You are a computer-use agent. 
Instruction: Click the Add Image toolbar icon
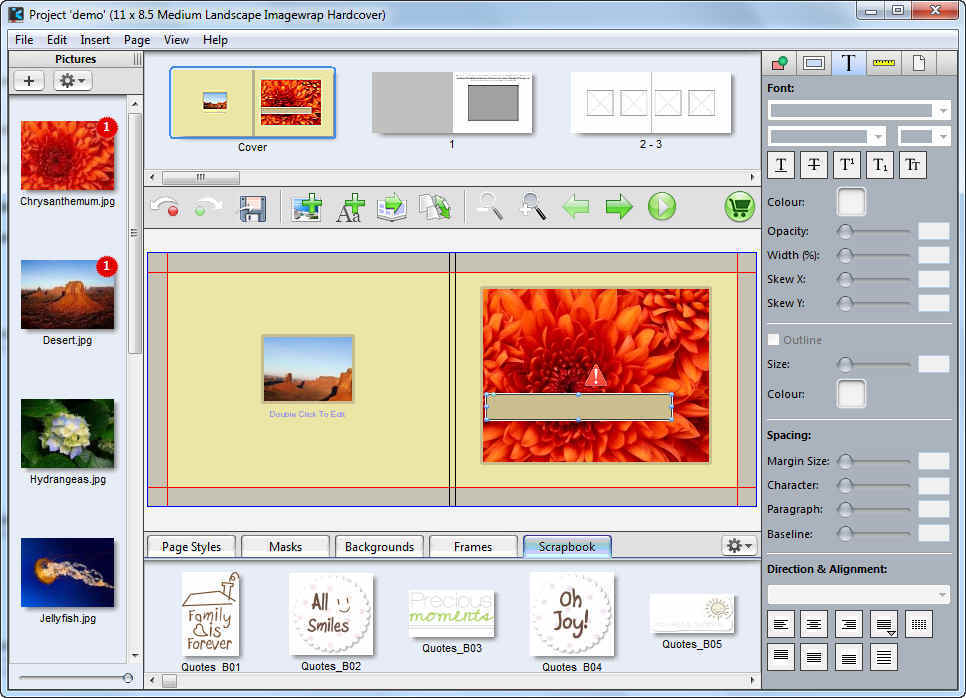304,207
